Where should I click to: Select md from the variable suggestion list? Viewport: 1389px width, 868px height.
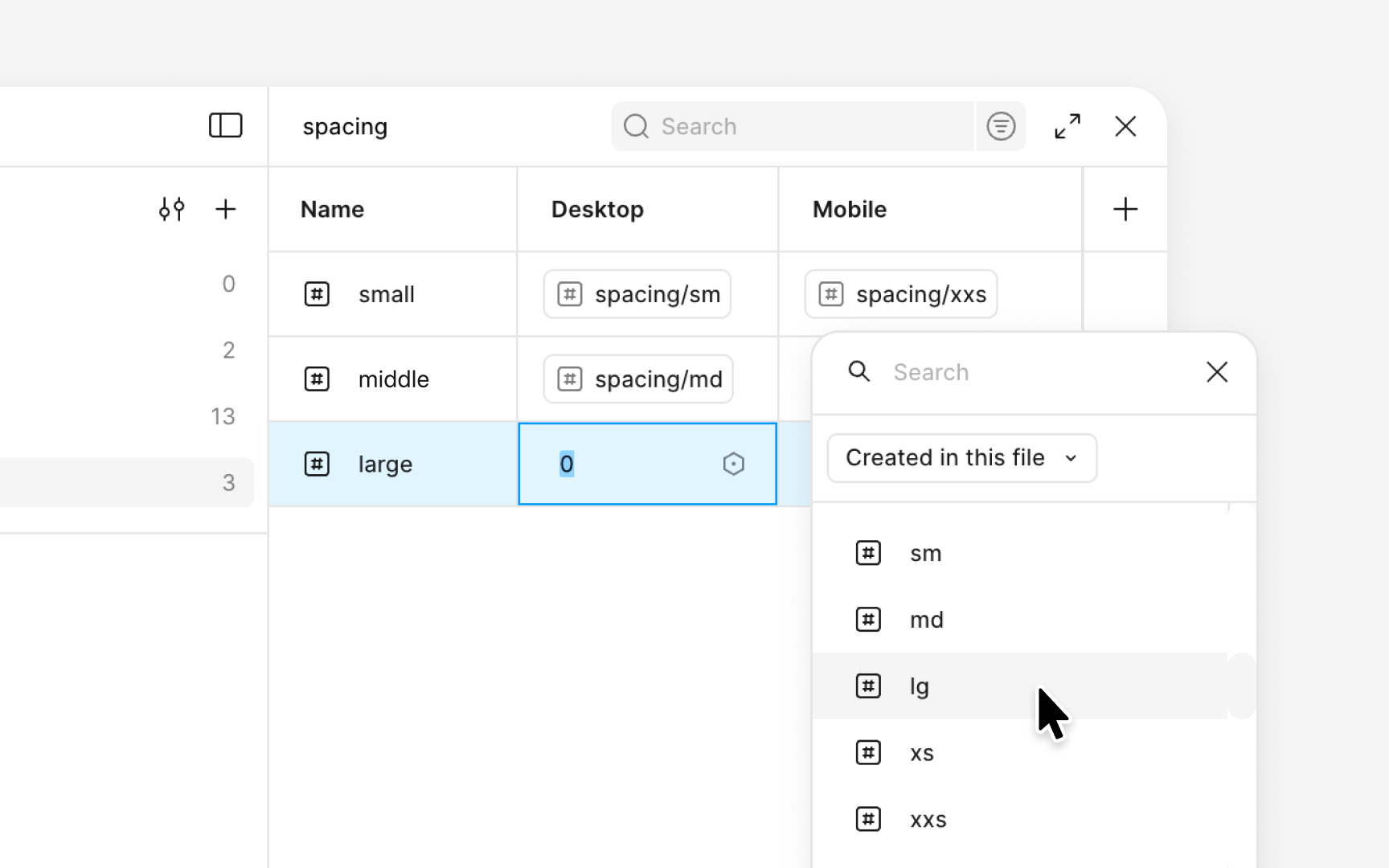click(926, 619)
